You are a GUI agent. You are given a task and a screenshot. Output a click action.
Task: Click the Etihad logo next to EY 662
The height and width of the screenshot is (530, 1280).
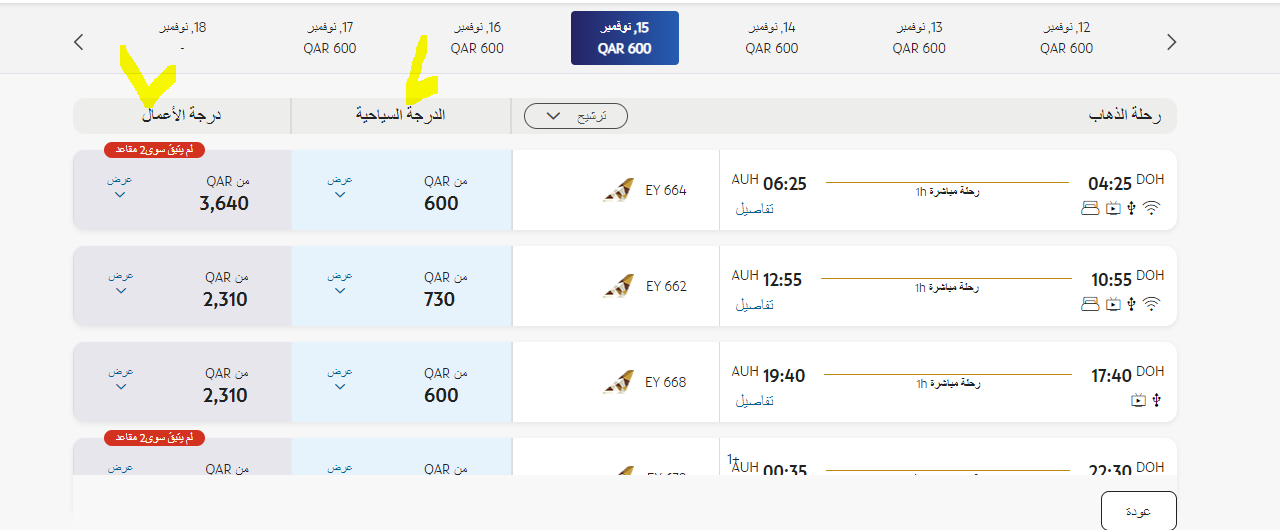point(619,286)
